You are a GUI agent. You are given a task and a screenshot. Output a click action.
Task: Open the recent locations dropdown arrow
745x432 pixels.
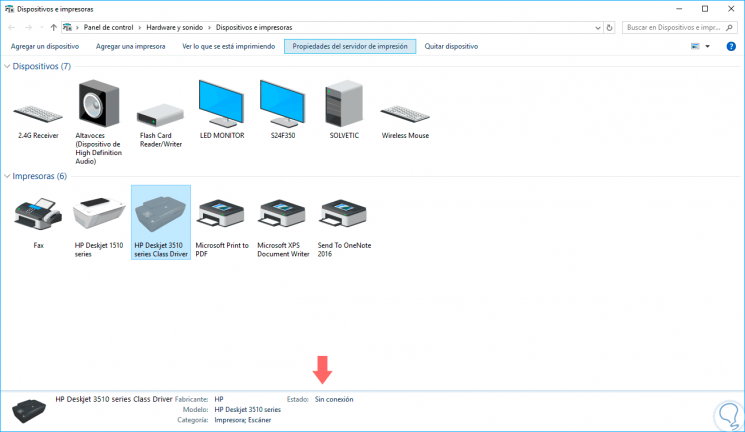42,28
